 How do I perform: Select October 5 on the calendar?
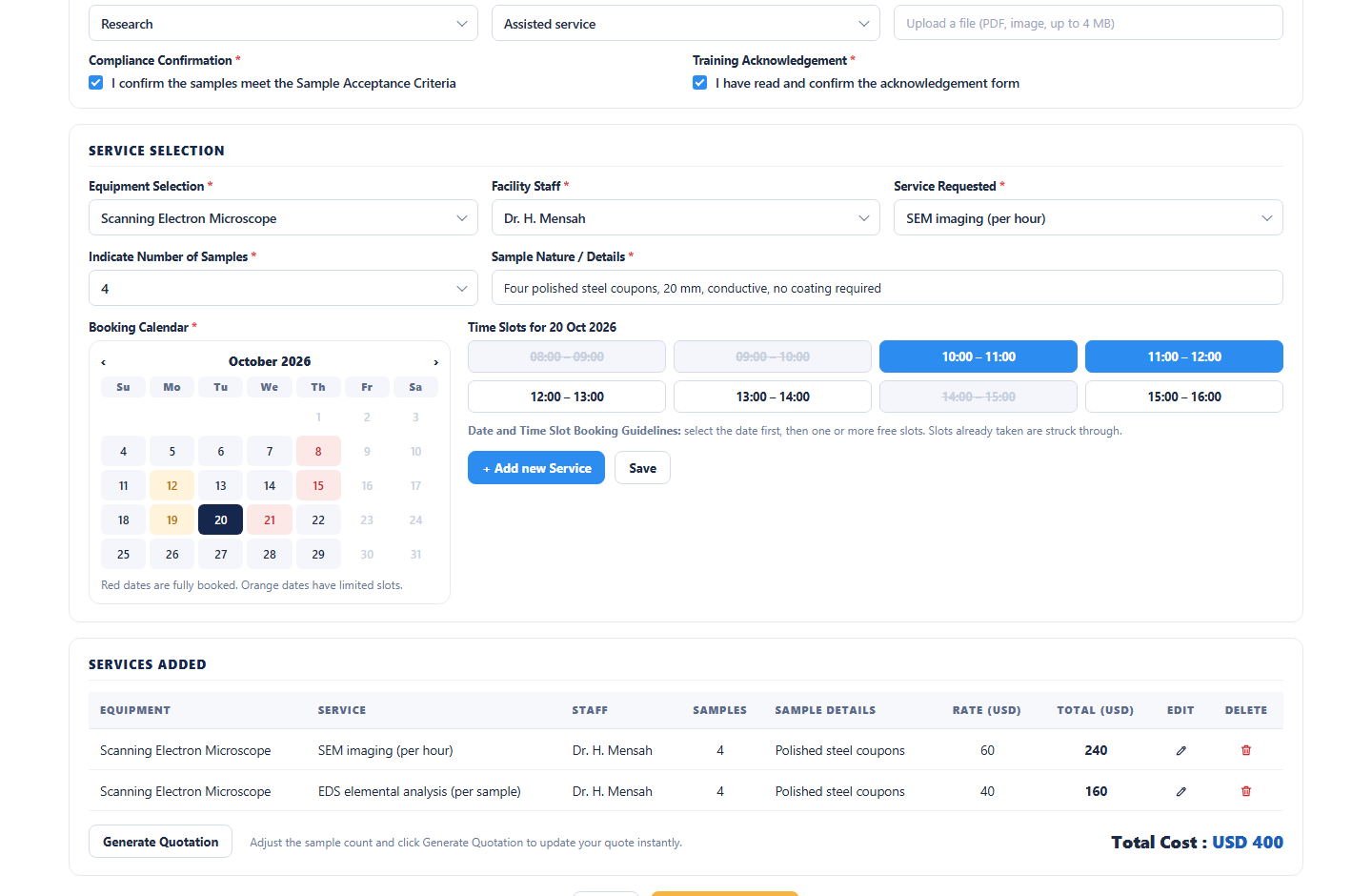click(171, 451)
